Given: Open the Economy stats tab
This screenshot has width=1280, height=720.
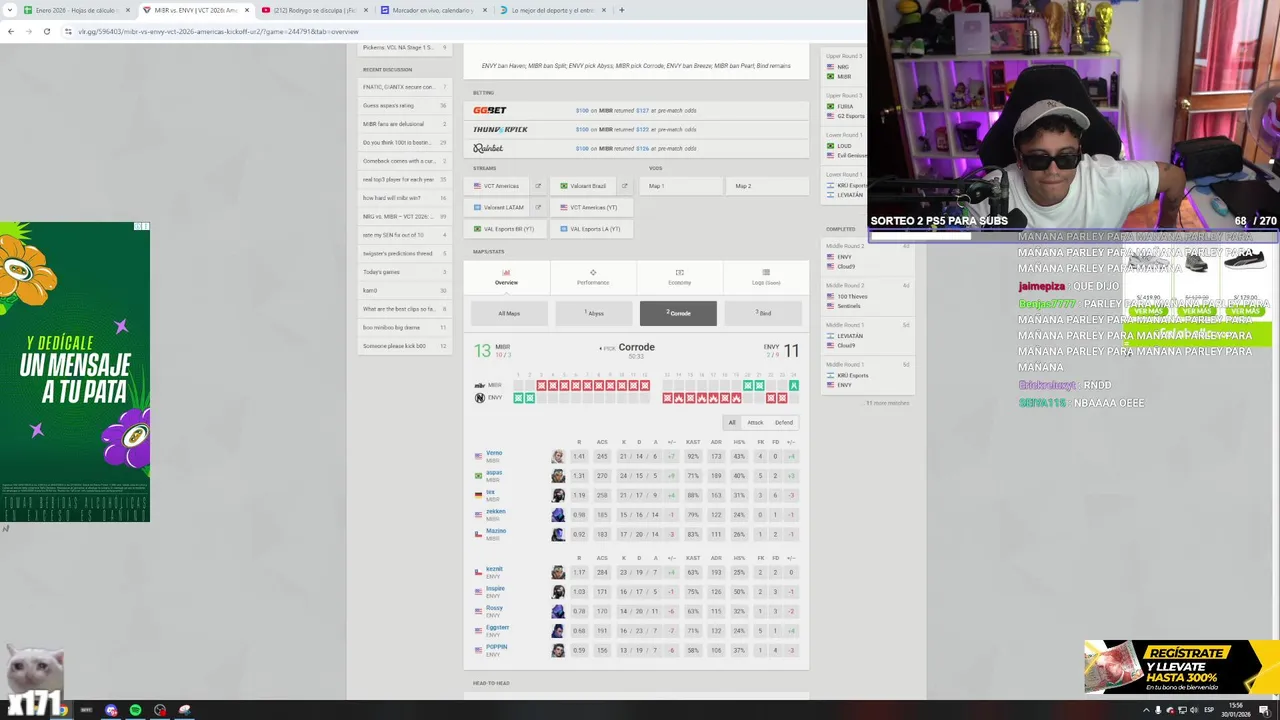Looking at the screenshot, I should pyautogui.click(x=679, y=277).
